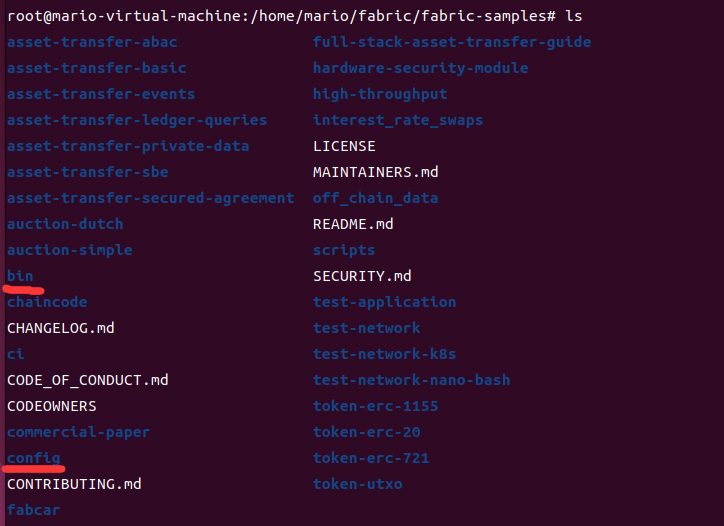Select the test-network-k8s directory name
This screenshot has height=526, width=724.
coord(384,354)
